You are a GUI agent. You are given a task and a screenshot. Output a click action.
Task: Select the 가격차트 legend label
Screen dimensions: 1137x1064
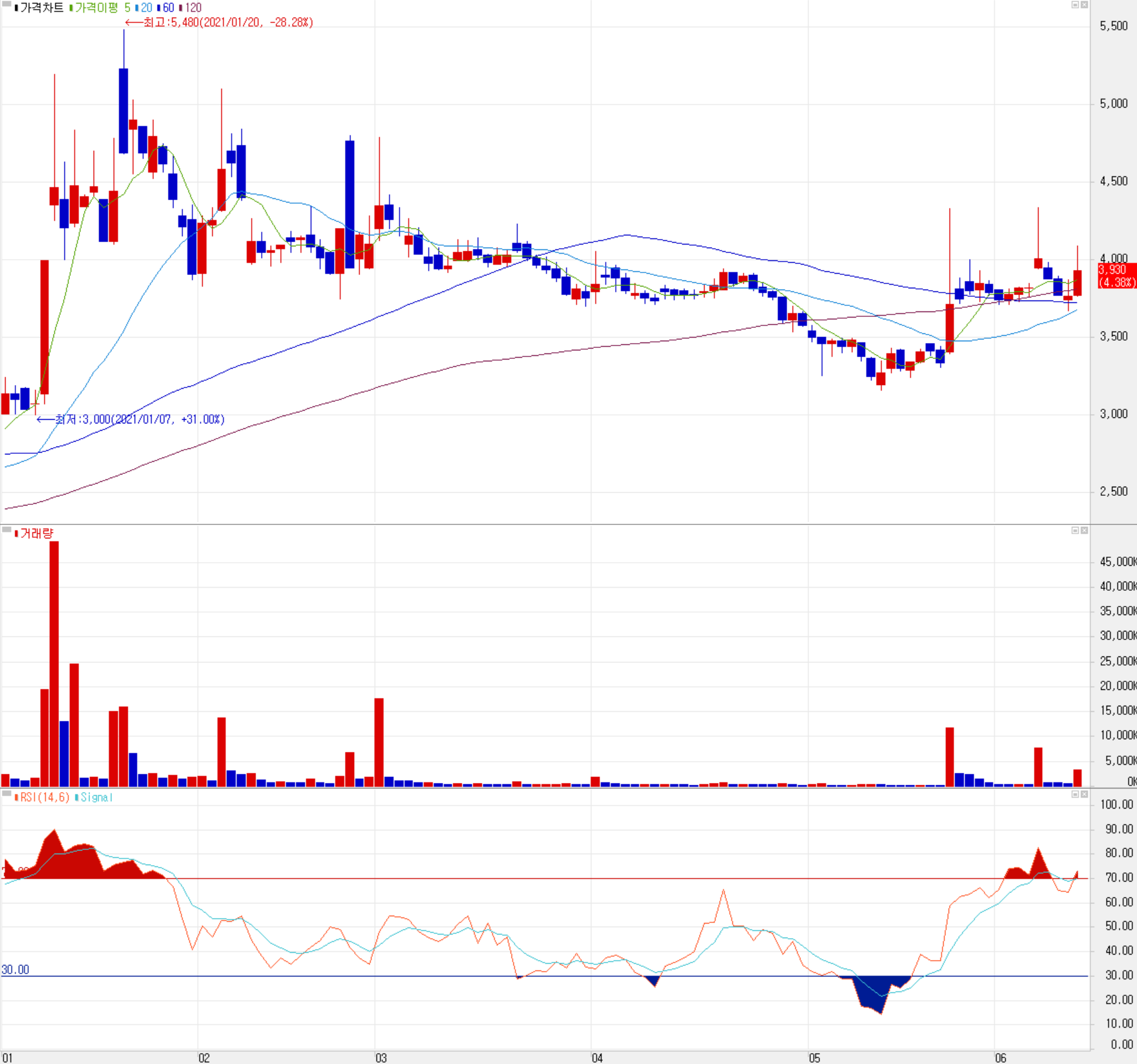(x=41, y=8)
